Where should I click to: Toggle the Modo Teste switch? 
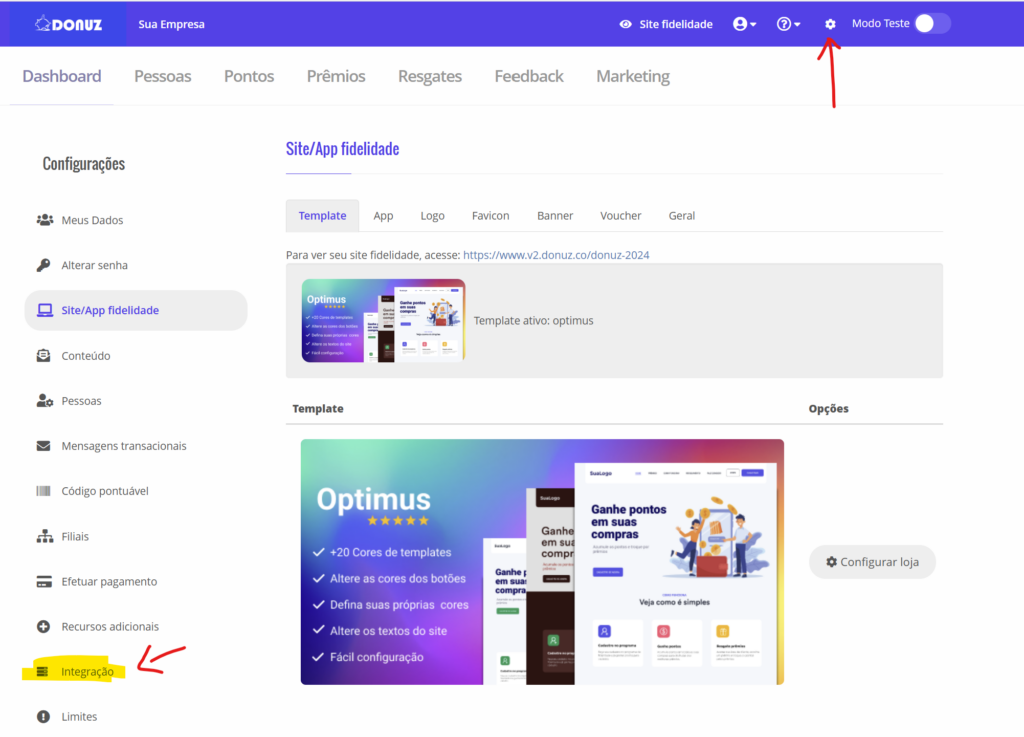(x=931, y=24)
